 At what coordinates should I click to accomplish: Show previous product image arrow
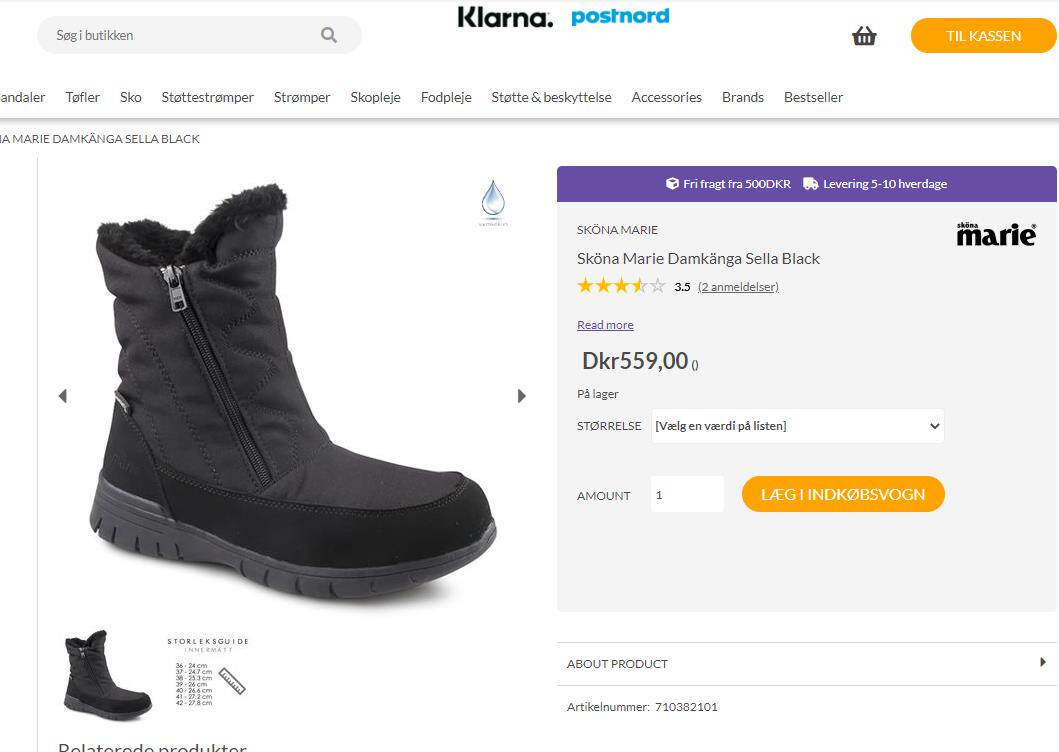[x=63, y=396]
